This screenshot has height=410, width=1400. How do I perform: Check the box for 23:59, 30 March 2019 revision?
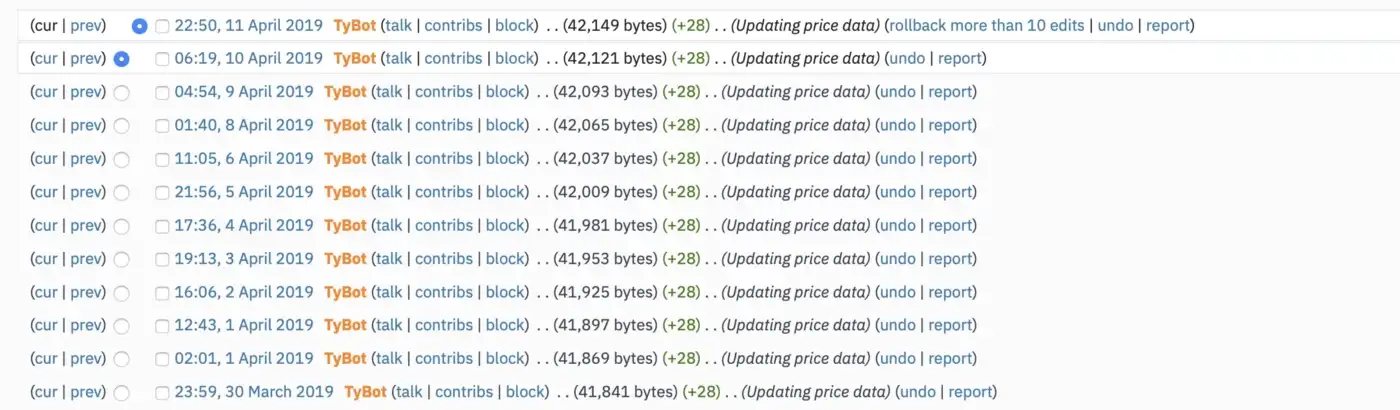point(162,393)
